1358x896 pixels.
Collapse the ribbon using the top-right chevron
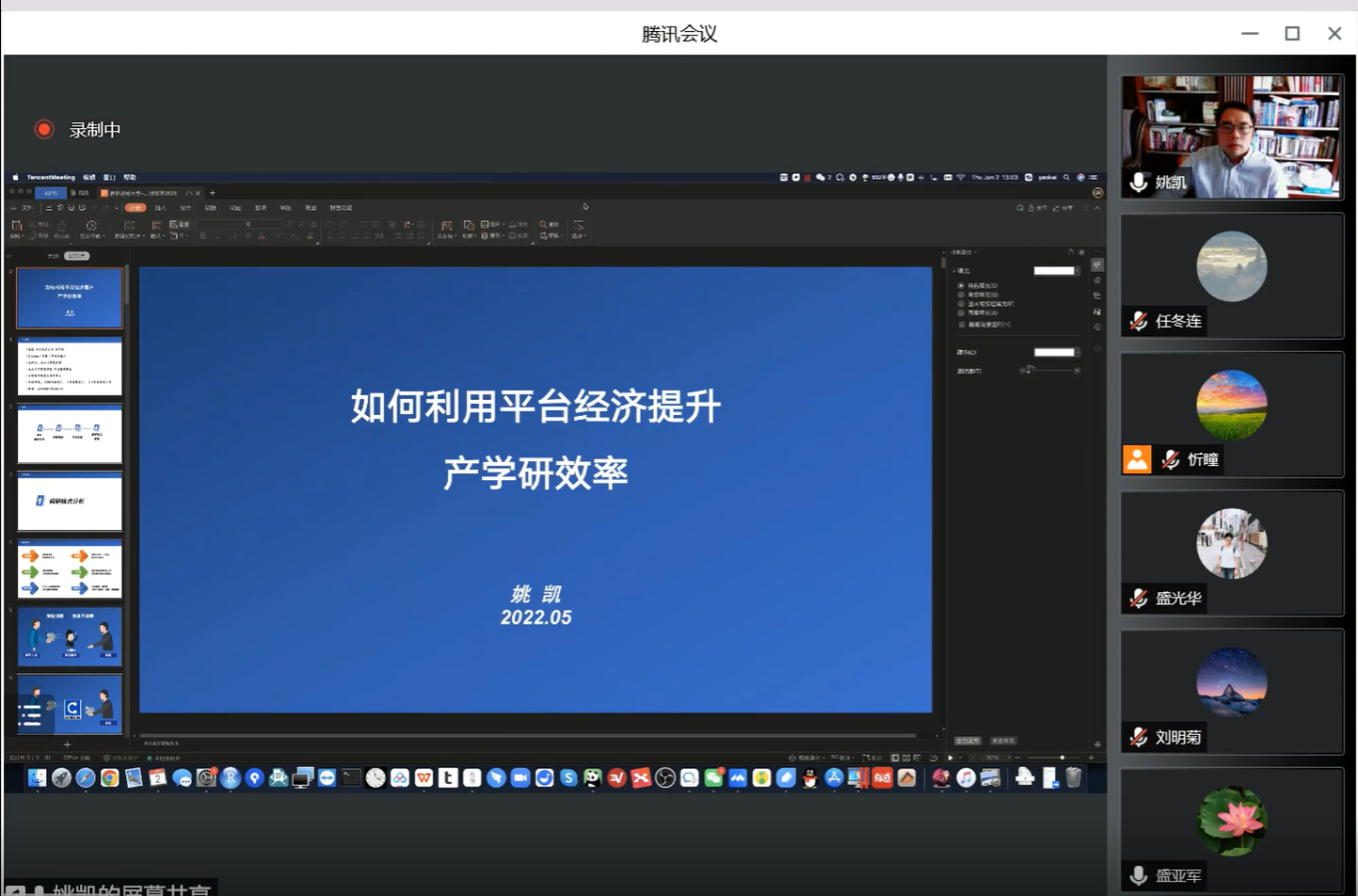coord(1097,208)
